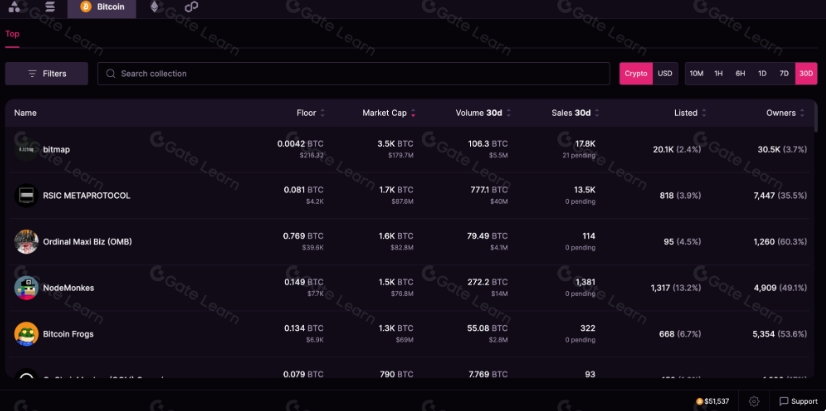
Task: Open the NodeMonkes collection avatar
Action: tap(26, 288)
